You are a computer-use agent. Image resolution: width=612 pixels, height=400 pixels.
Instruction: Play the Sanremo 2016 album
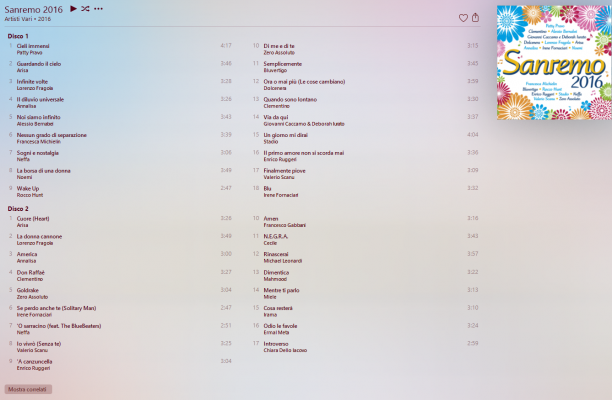73,9
